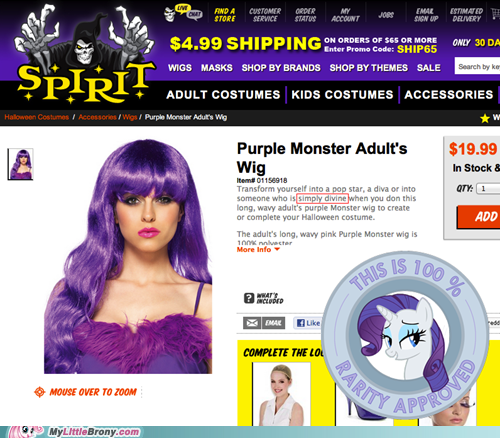Click the Spirit grim reaper logo
The height and width of the screenshot is (438, 500).
point(86,53)
